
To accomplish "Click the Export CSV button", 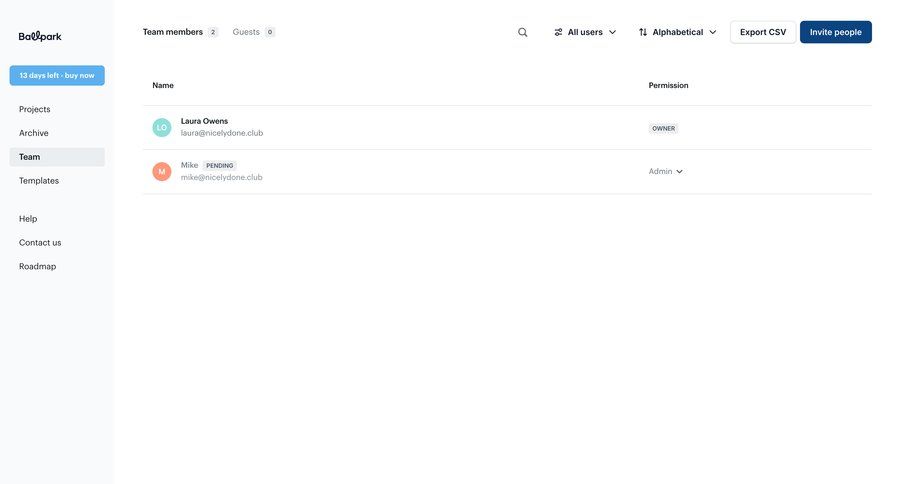I will pos(763,32).
